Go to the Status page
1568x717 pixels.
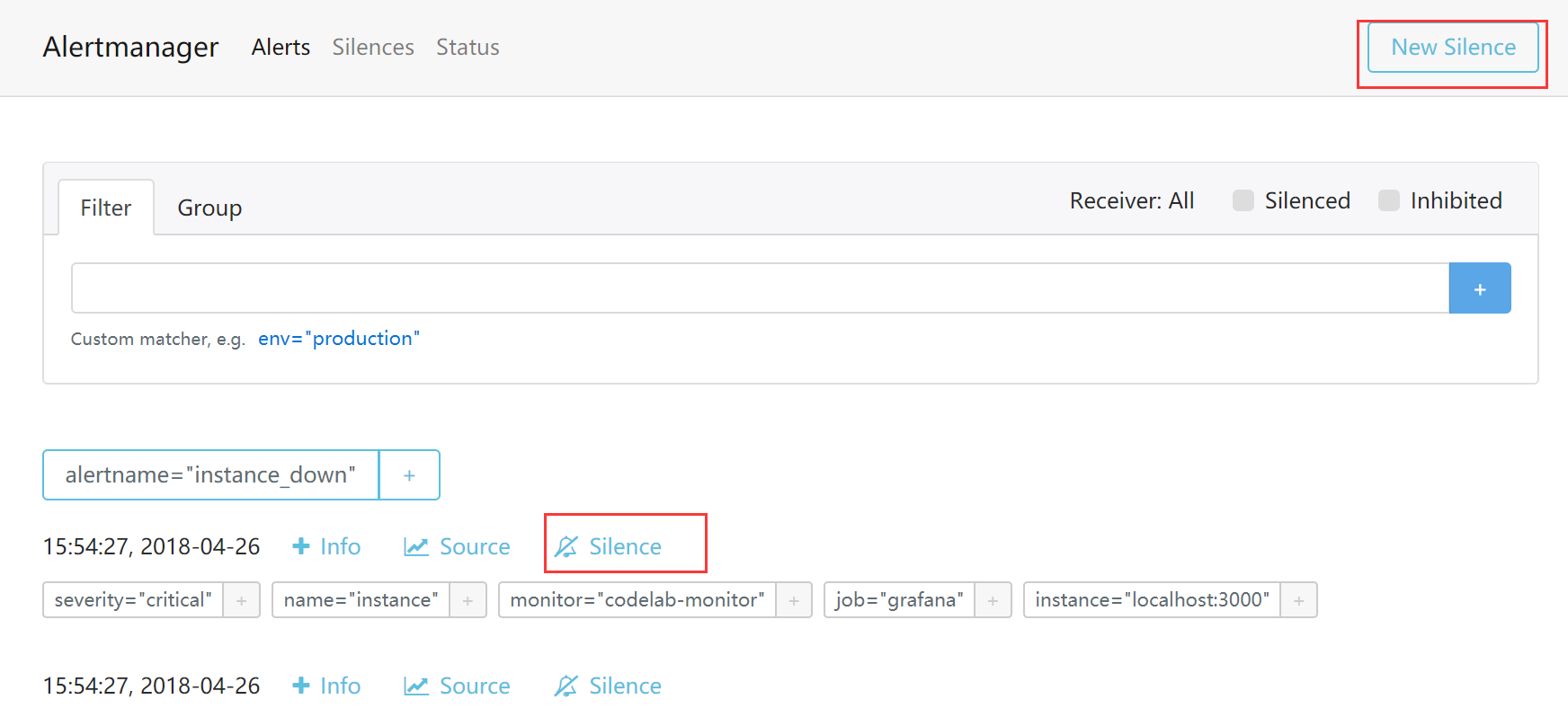tap(468, 47)
